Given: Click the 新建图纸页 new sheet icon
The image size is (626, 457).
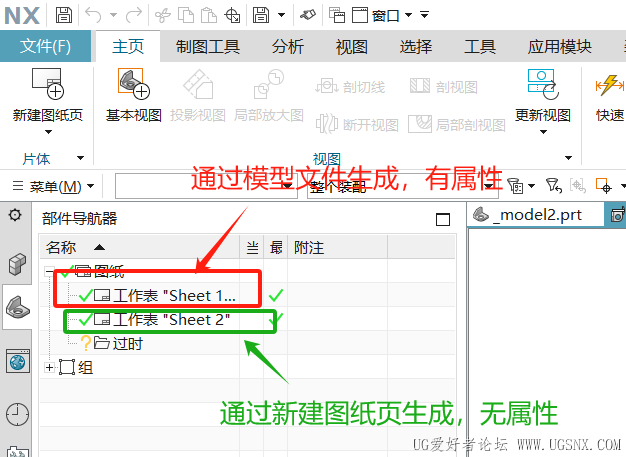Looking at the screenshot, I should click(48, 83).
